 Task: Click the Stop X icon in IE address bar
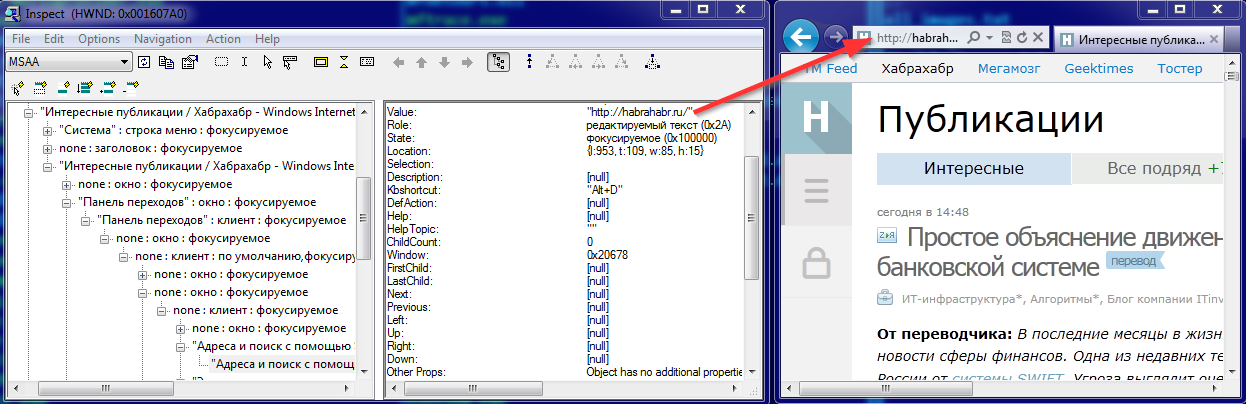click(x=1038, y=38)
